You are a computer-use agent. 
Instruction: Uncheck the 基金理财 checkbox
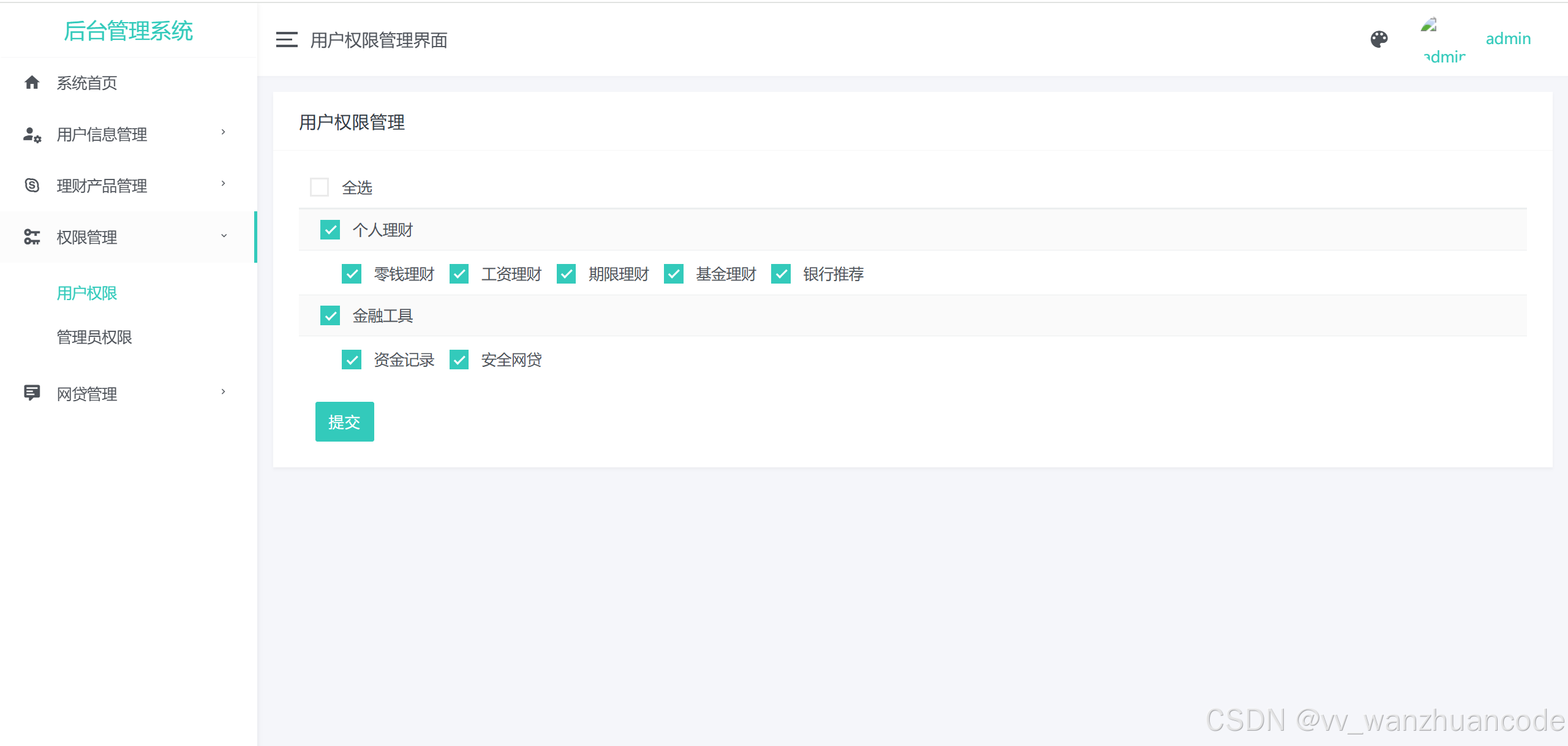(x=673, y=274)
